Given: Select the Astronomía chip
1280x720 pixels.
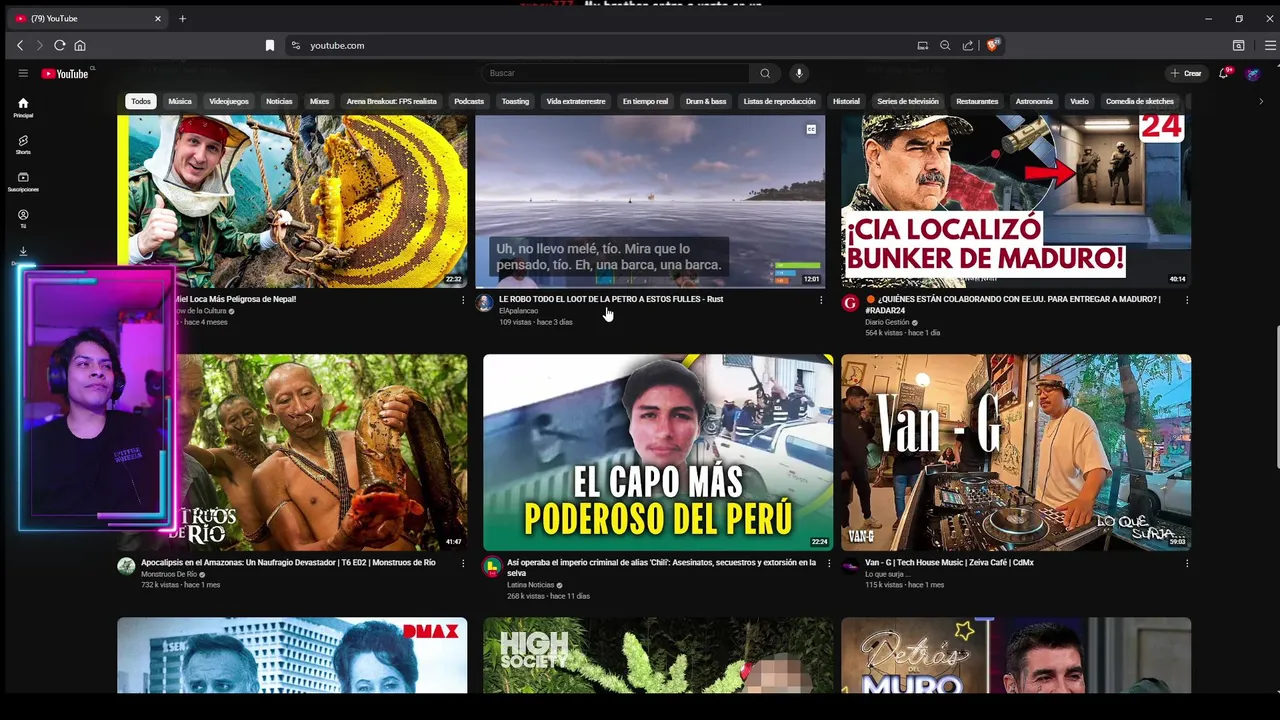Looking at the screenshot, I should tap(1034, 101).
